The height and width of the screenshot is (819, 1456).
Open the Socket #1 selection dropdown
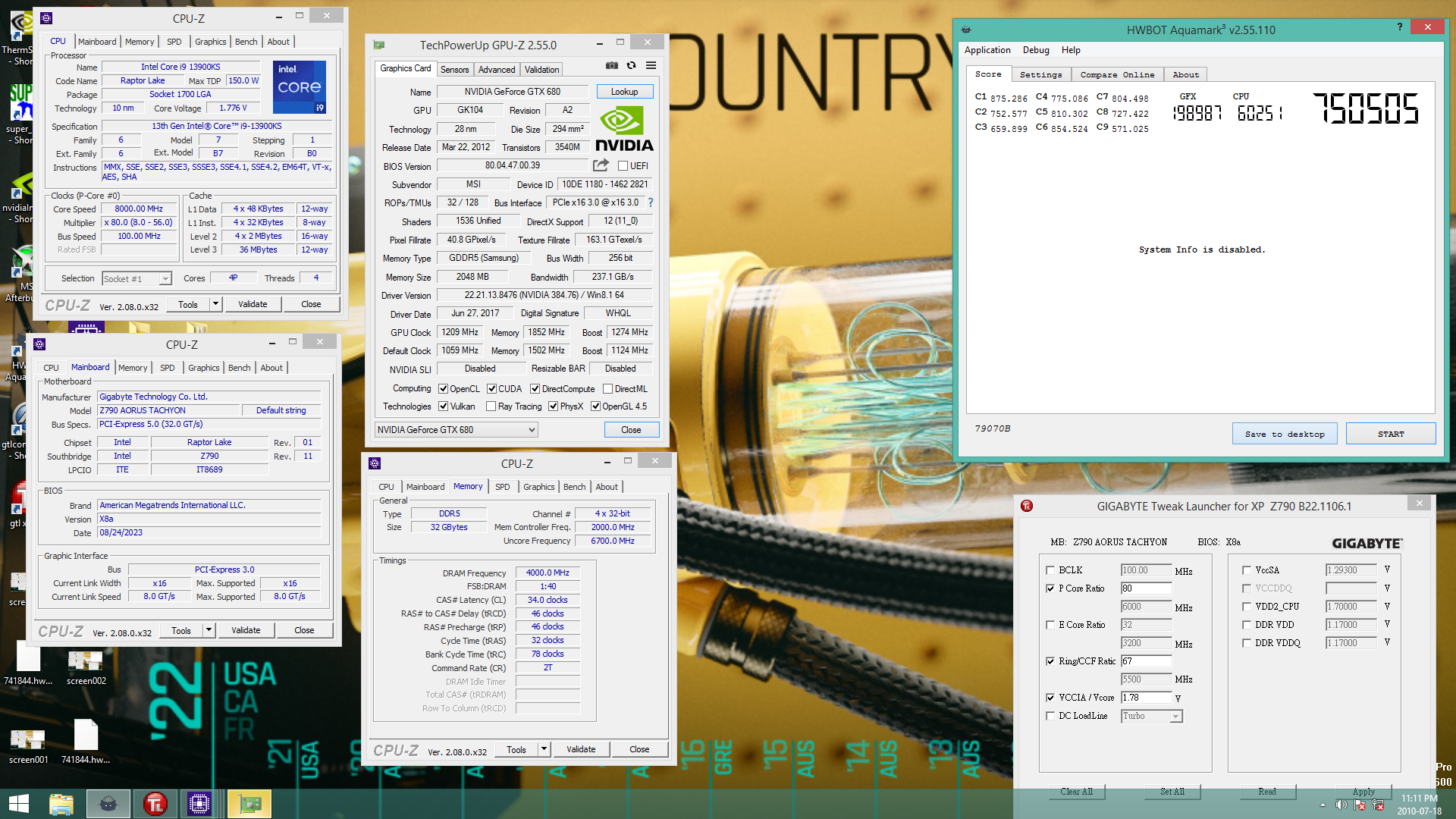[136, 279]
